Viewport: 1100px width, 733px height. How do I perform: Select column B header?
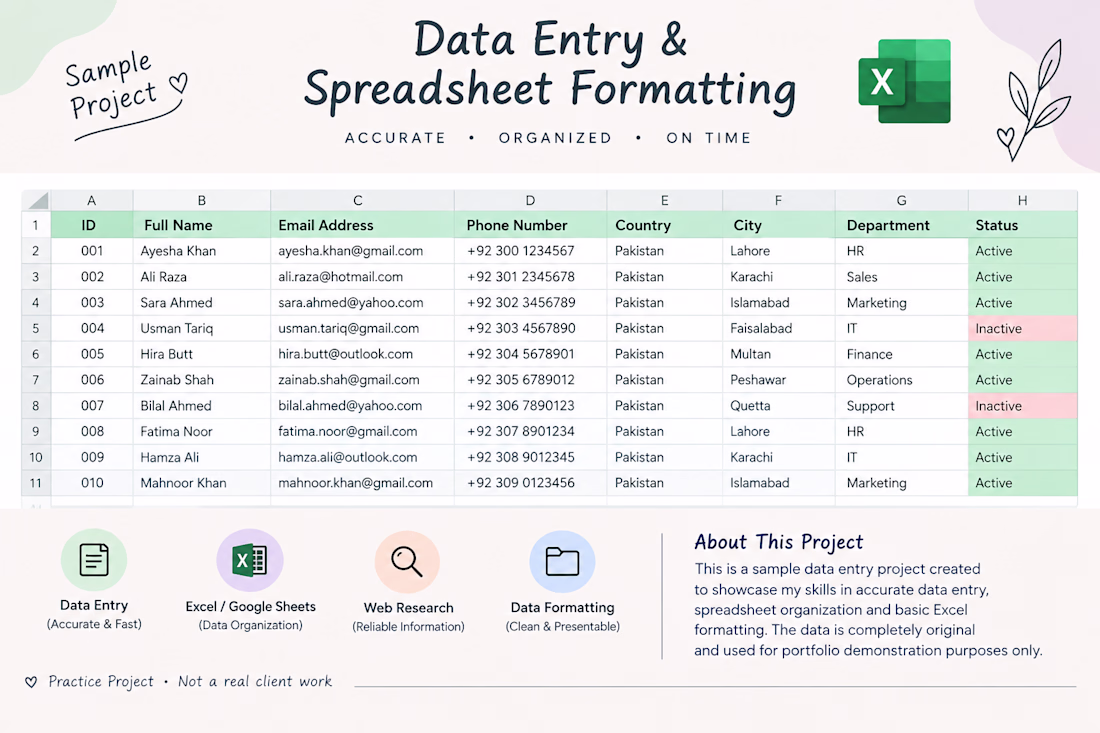[201, 201]
